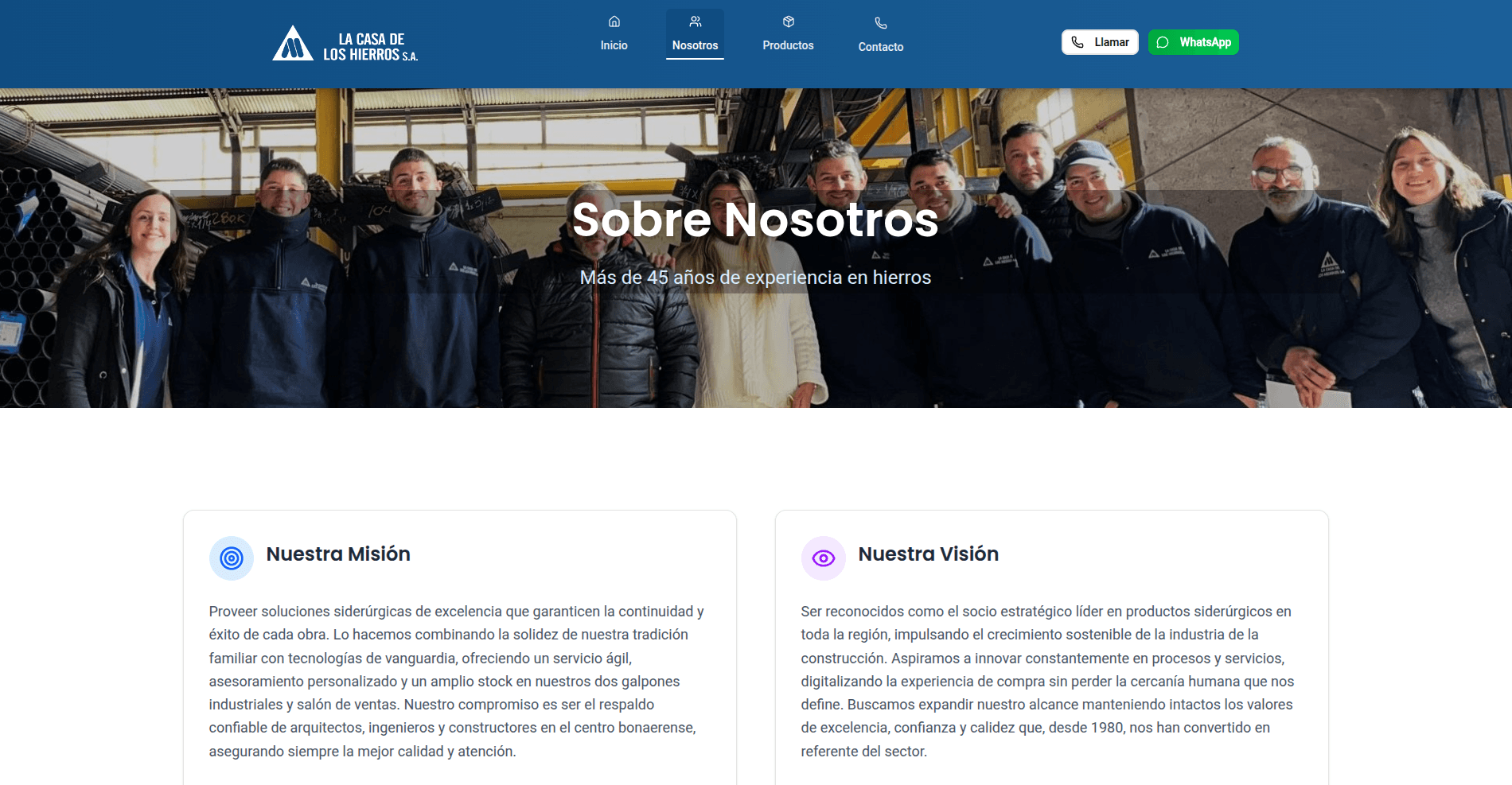Click the box icon above Productos
The image size is (1512, 785).
tap(789, 21)
